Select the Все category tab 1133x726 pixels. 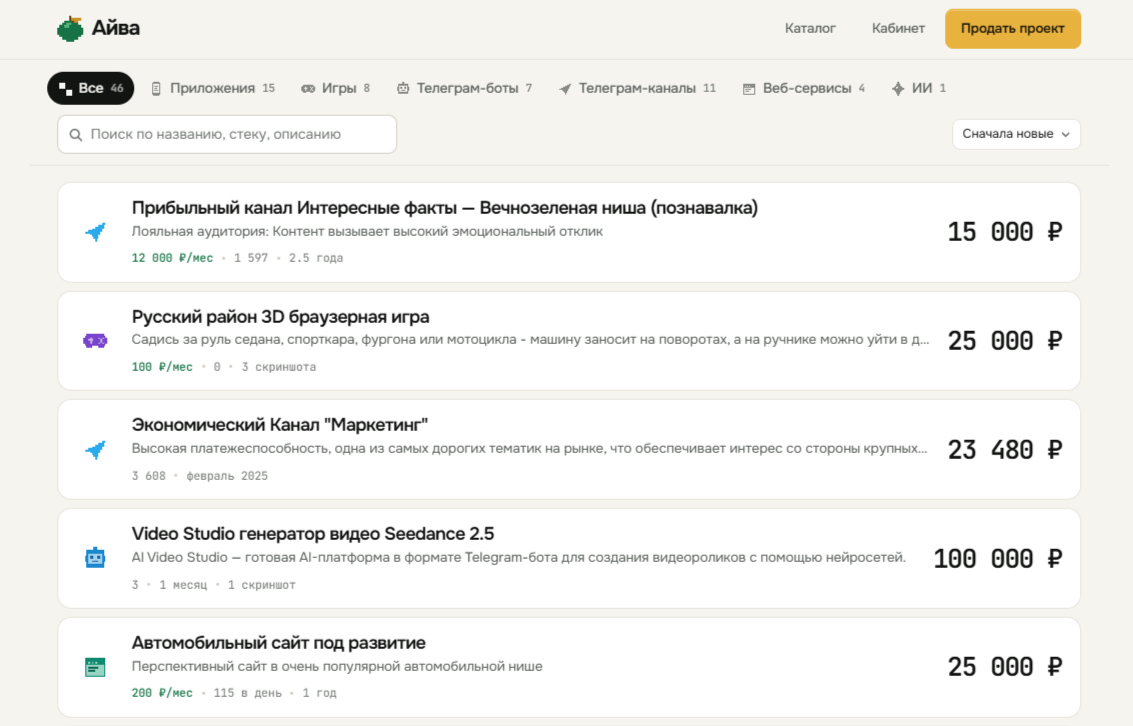click(x=90, y=88)
